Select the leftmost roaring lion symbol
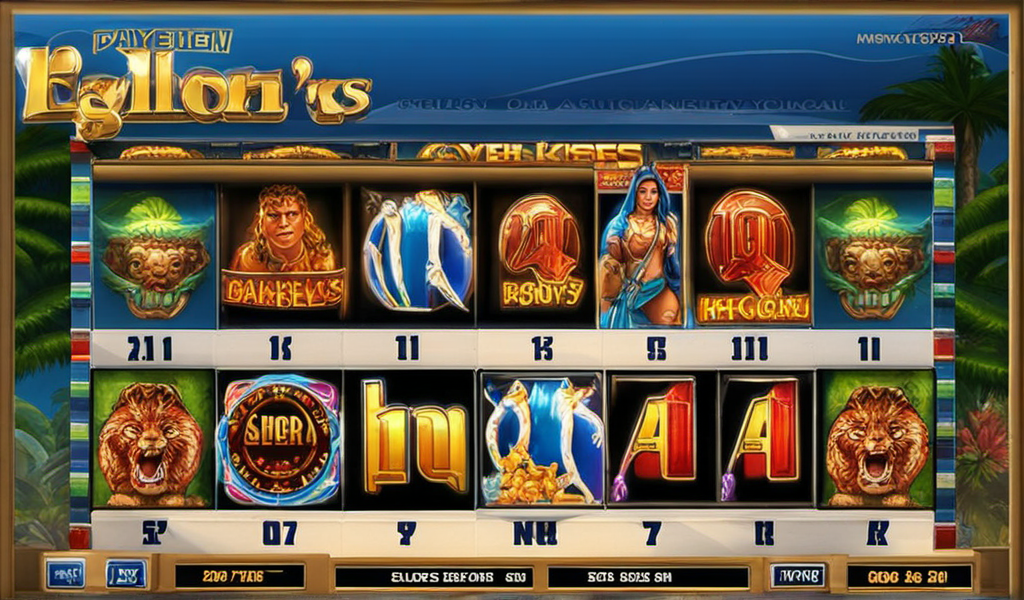 [x=153, y=439]
